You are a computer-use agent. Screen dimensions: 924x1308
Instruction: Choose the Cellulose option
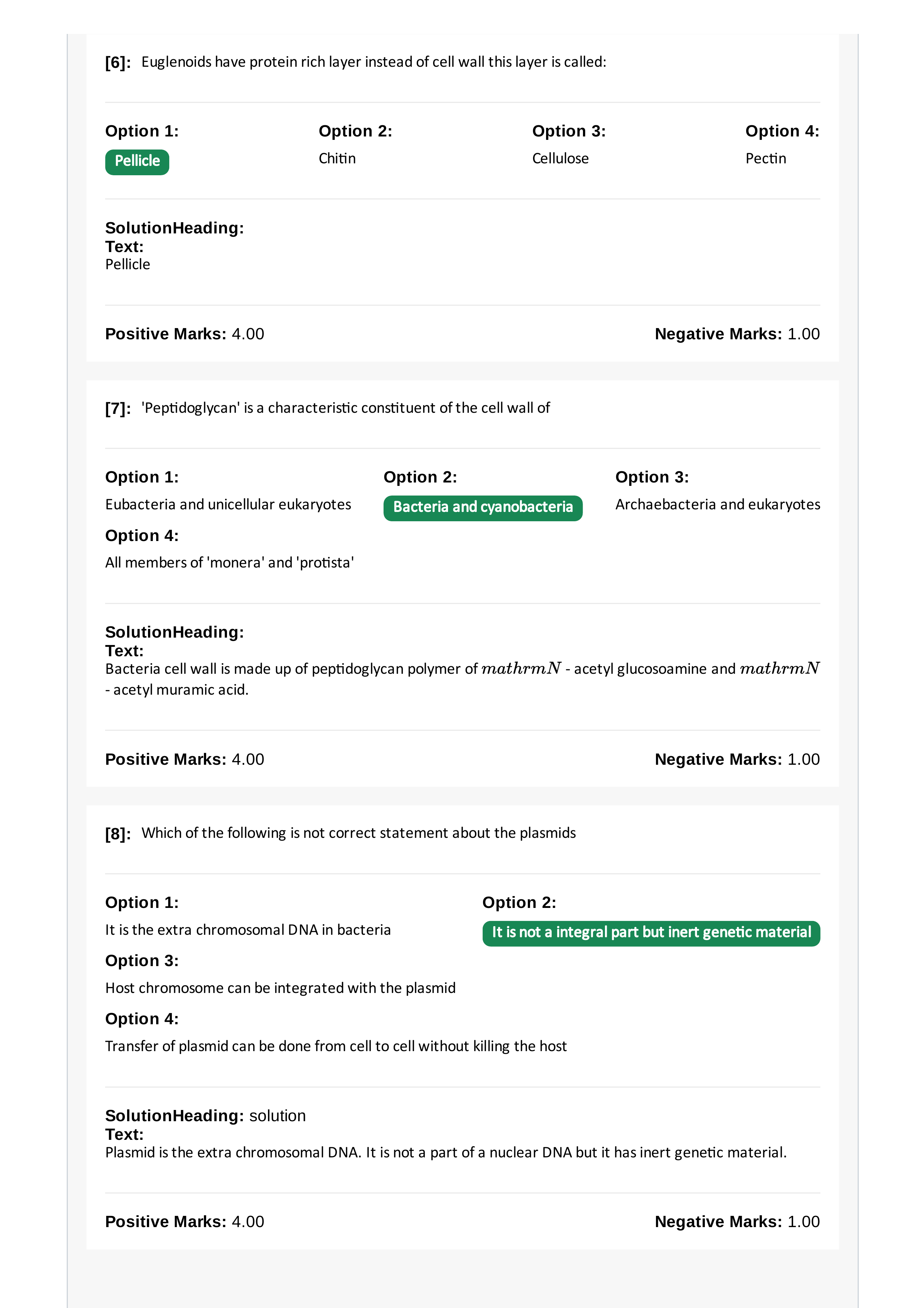click(560, 158)
